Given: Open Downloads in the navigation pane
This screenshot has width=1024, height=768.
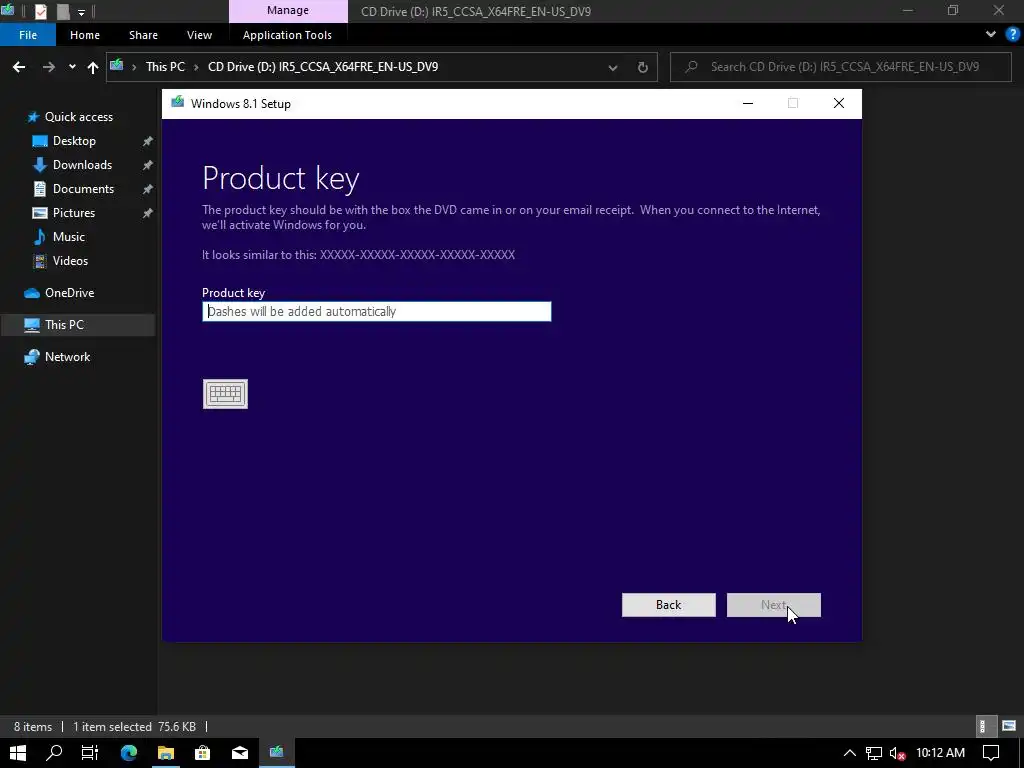Looking at the screenshot, I should [82, 165].
